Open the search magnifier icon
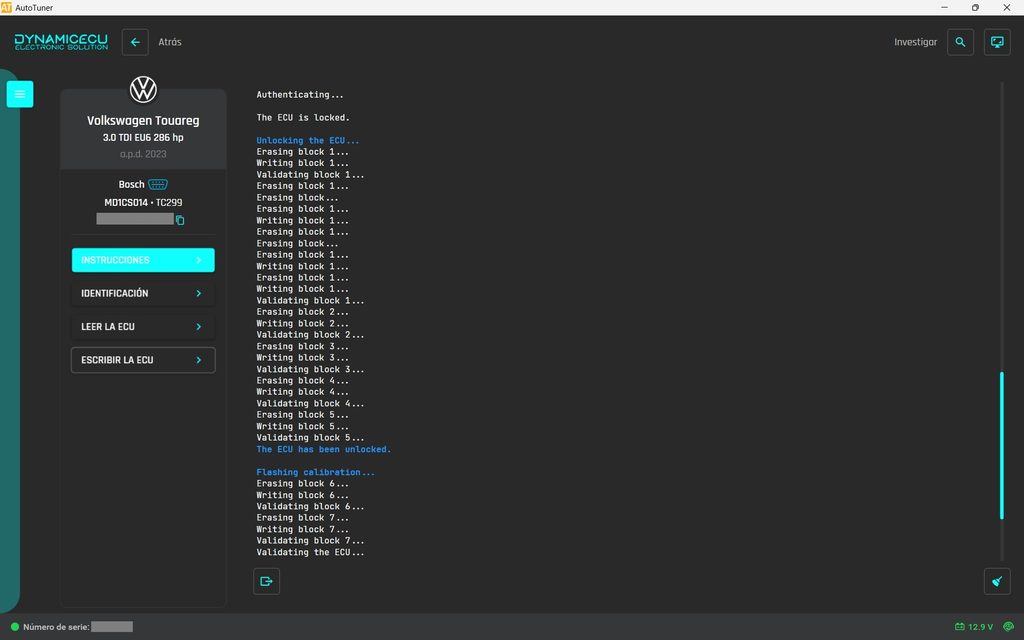Image resolution: width=1024 pixels, height=640 pixels. point(960,42)
